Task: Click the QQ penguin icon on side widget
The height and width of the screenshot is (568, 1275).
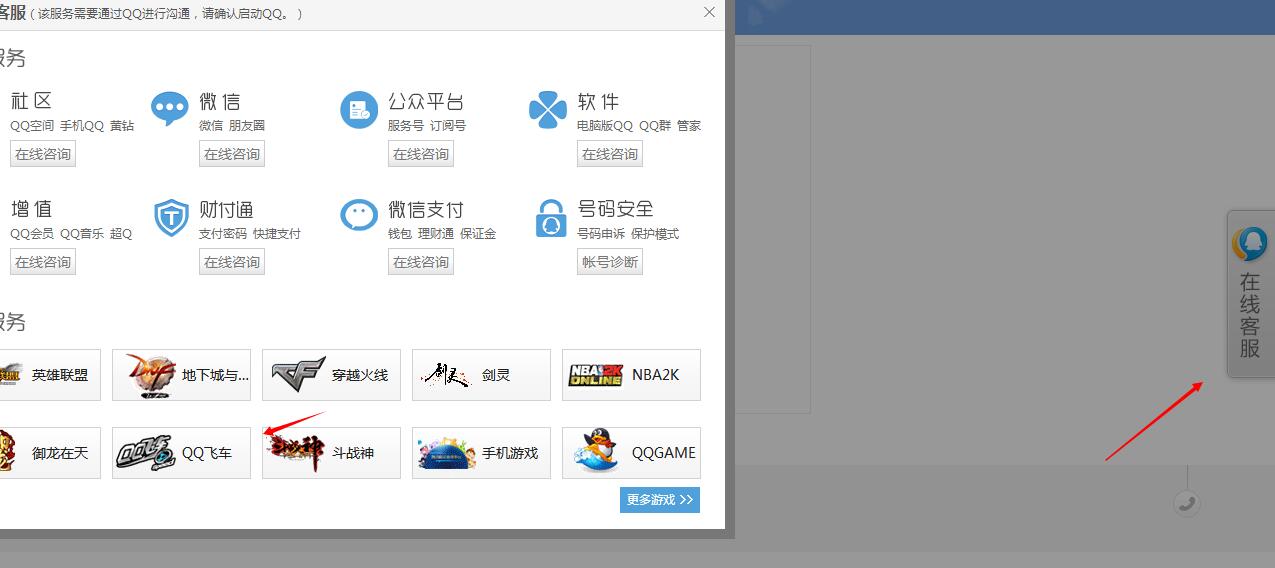Action: click(1250, 244)
